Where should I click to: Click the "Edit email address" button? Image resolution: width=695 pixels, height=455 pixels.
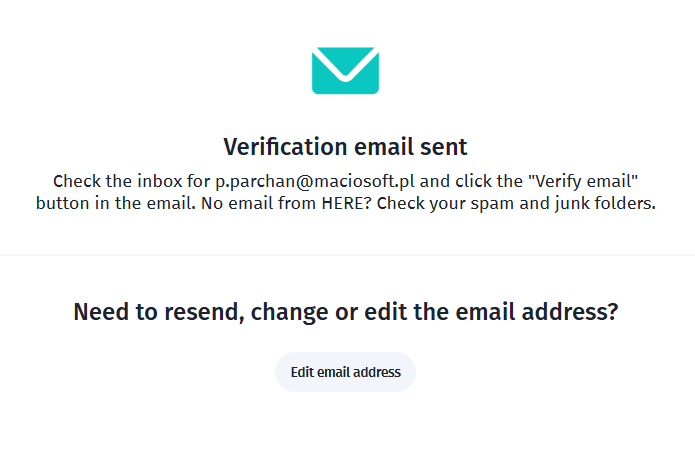[345, 372]
